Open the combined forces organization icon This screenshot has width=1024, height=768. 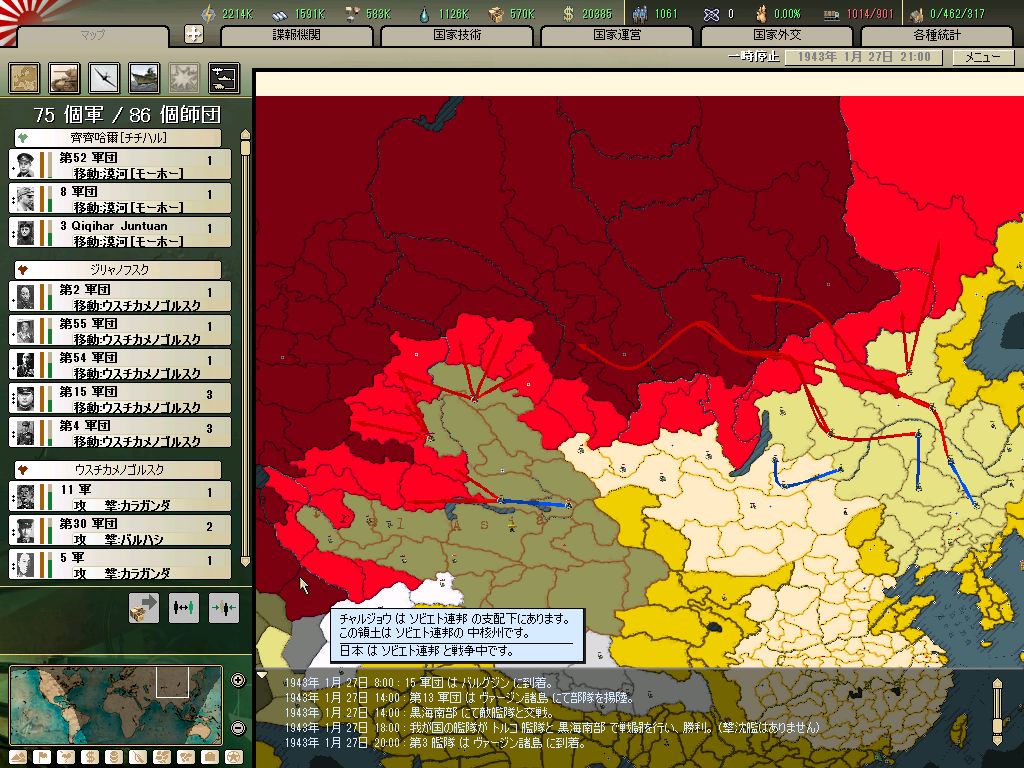(x=224, y=78)
